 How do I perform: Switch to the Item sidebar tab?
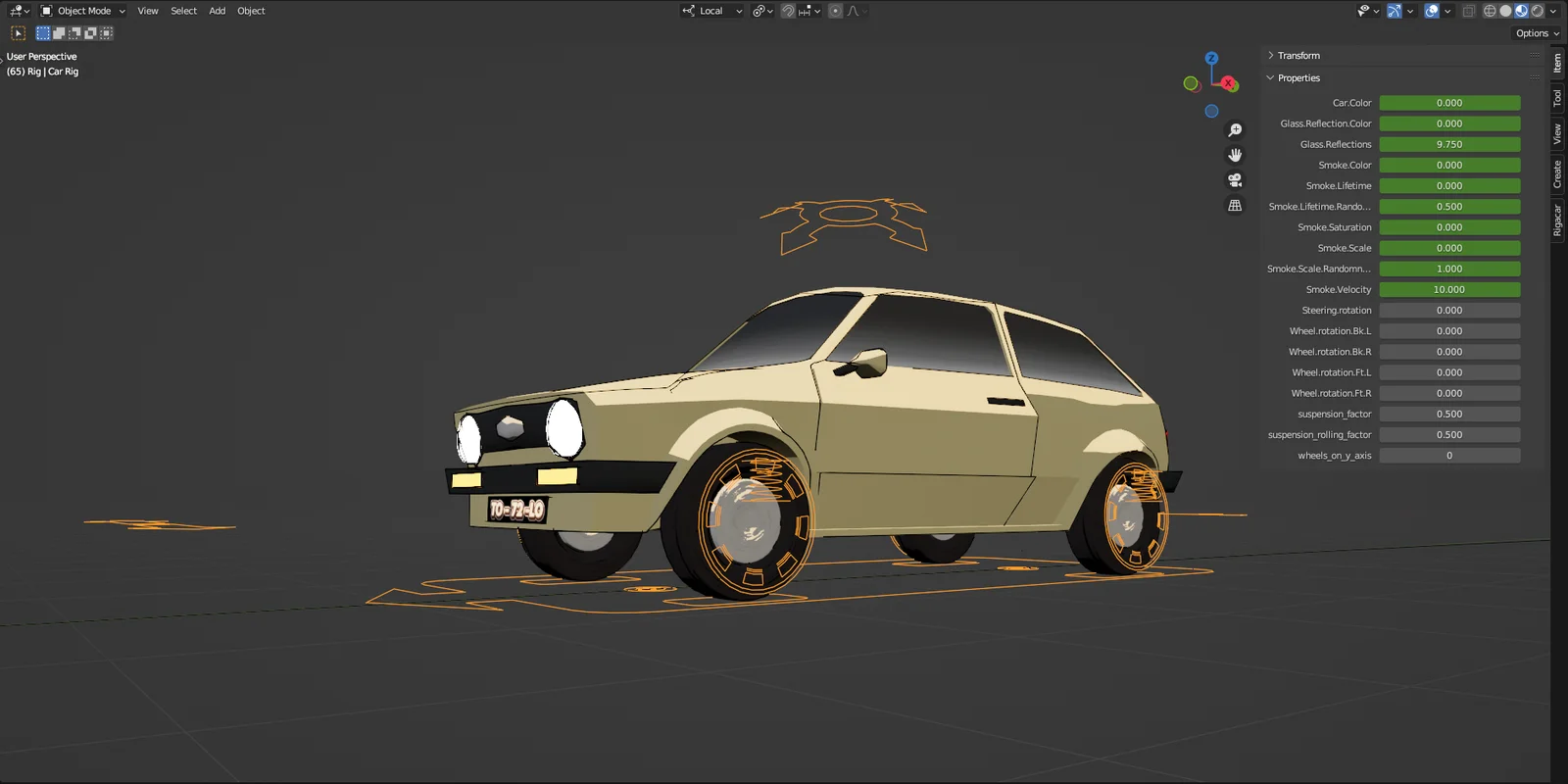(1557, 64)
